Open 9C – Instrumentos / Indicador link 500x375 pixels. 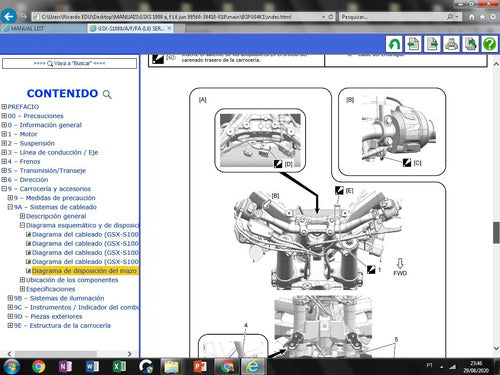(76, 307)
